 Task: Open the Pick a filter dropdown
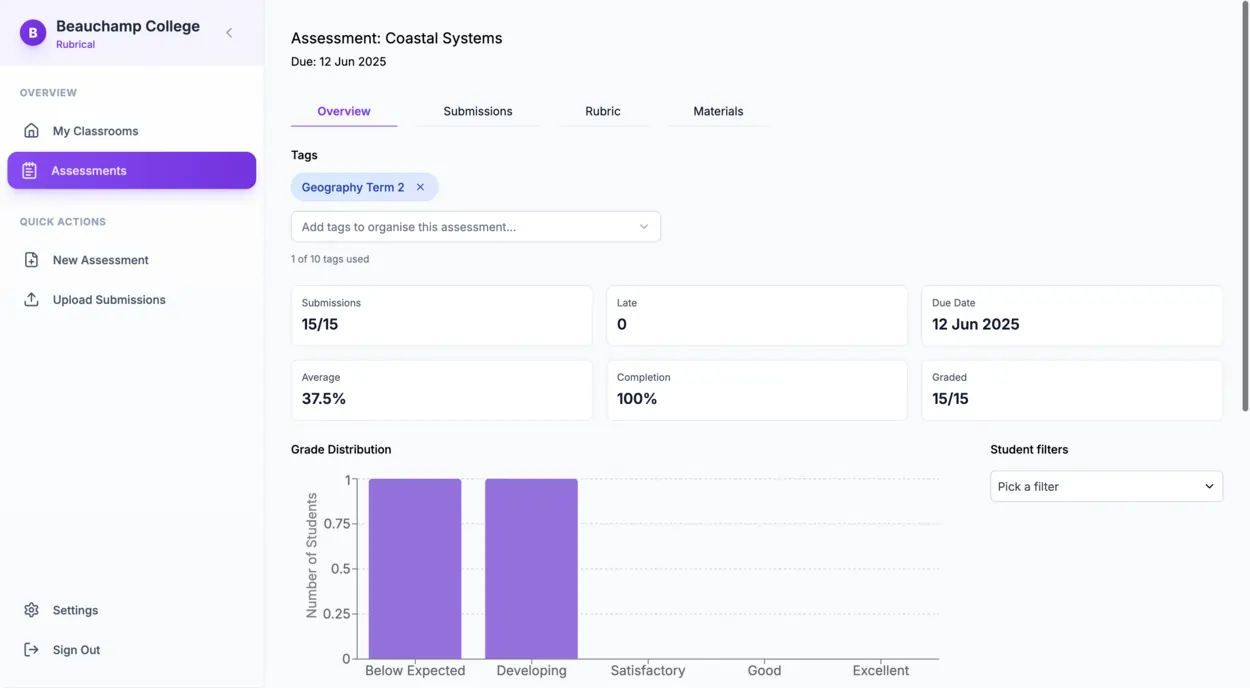[1105, 486]
